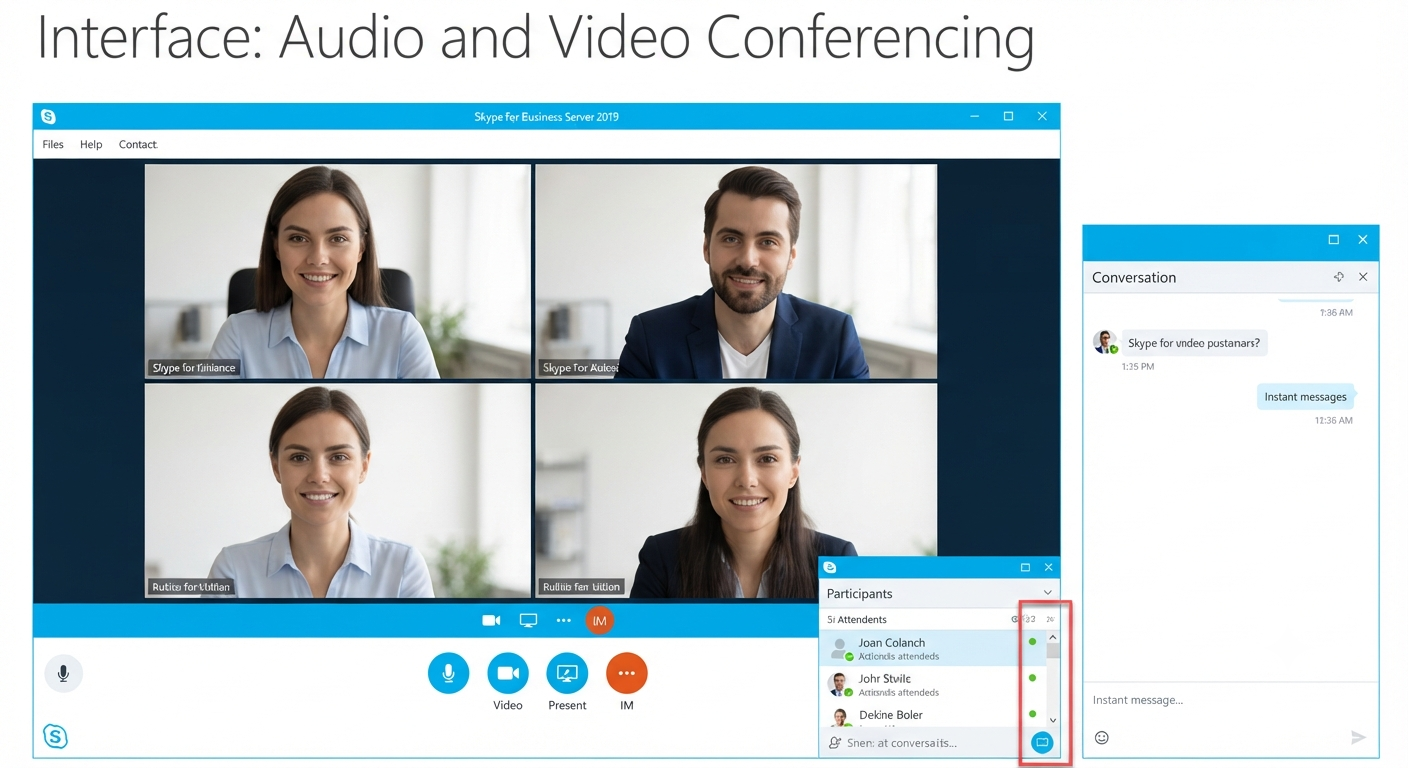Close the Conversation window from title bar
The image size is (1408, 768).
coord(1362,240)
